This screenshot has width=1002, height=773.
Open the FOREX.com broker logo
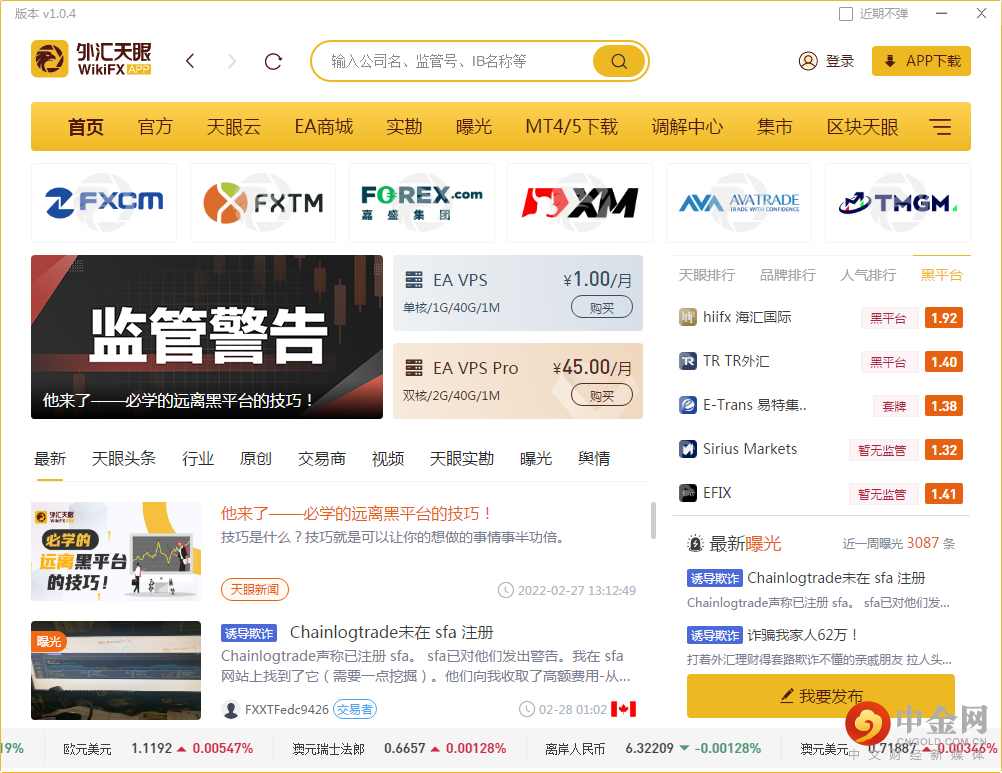point(422,203)
